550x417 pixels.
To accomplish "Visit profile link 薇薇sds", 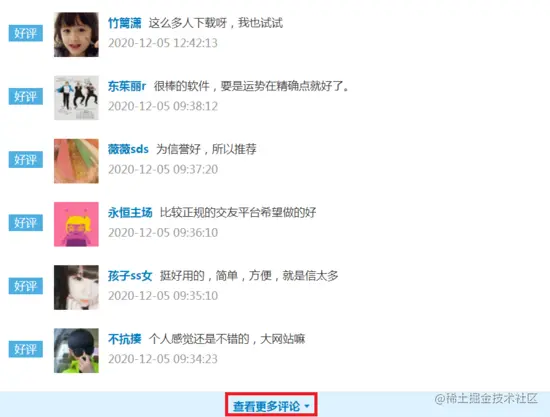I will click(128, 149).
